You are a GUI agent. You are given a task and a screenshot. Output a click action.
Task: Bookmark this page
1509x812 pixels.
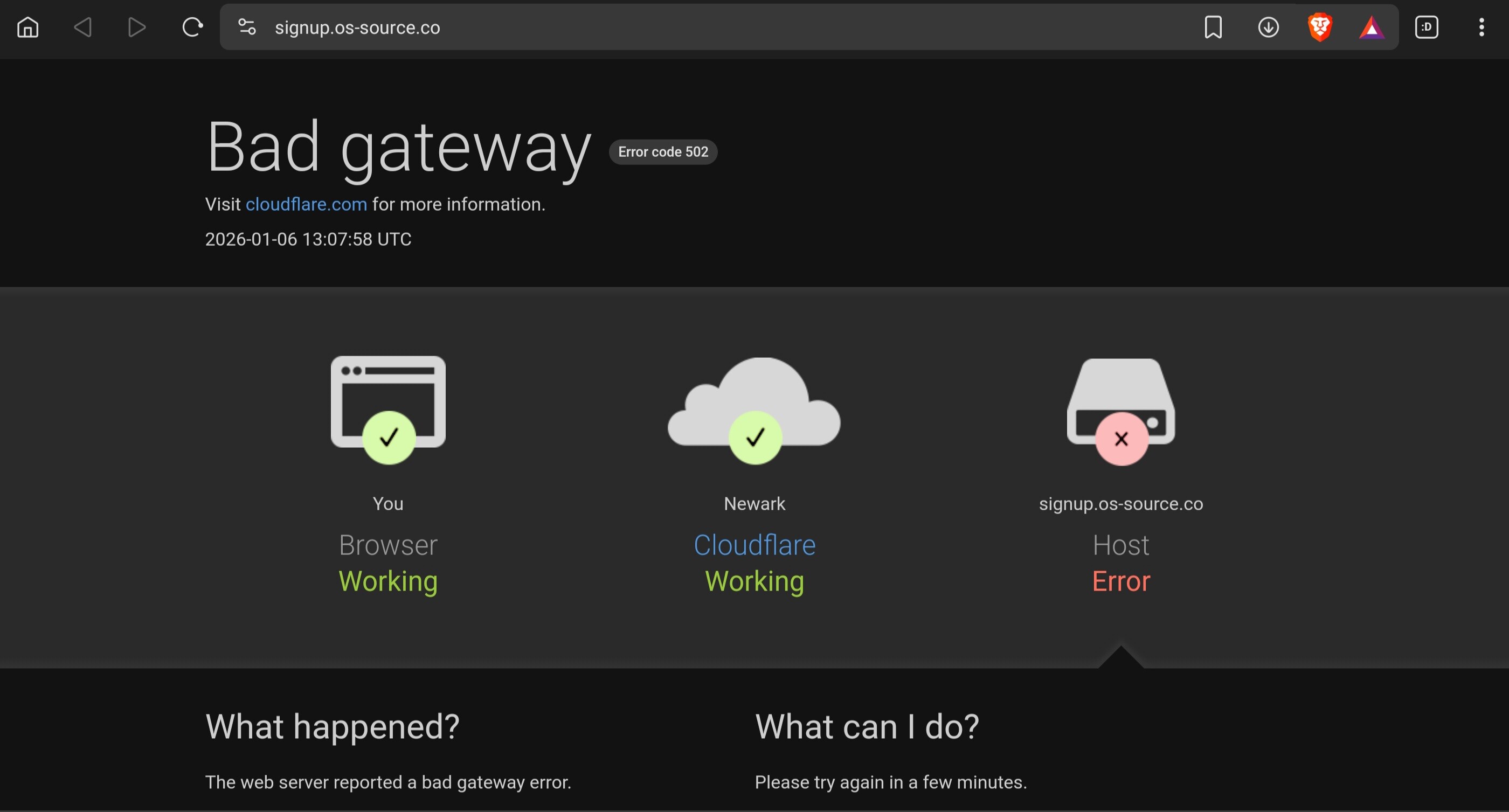1213,27
